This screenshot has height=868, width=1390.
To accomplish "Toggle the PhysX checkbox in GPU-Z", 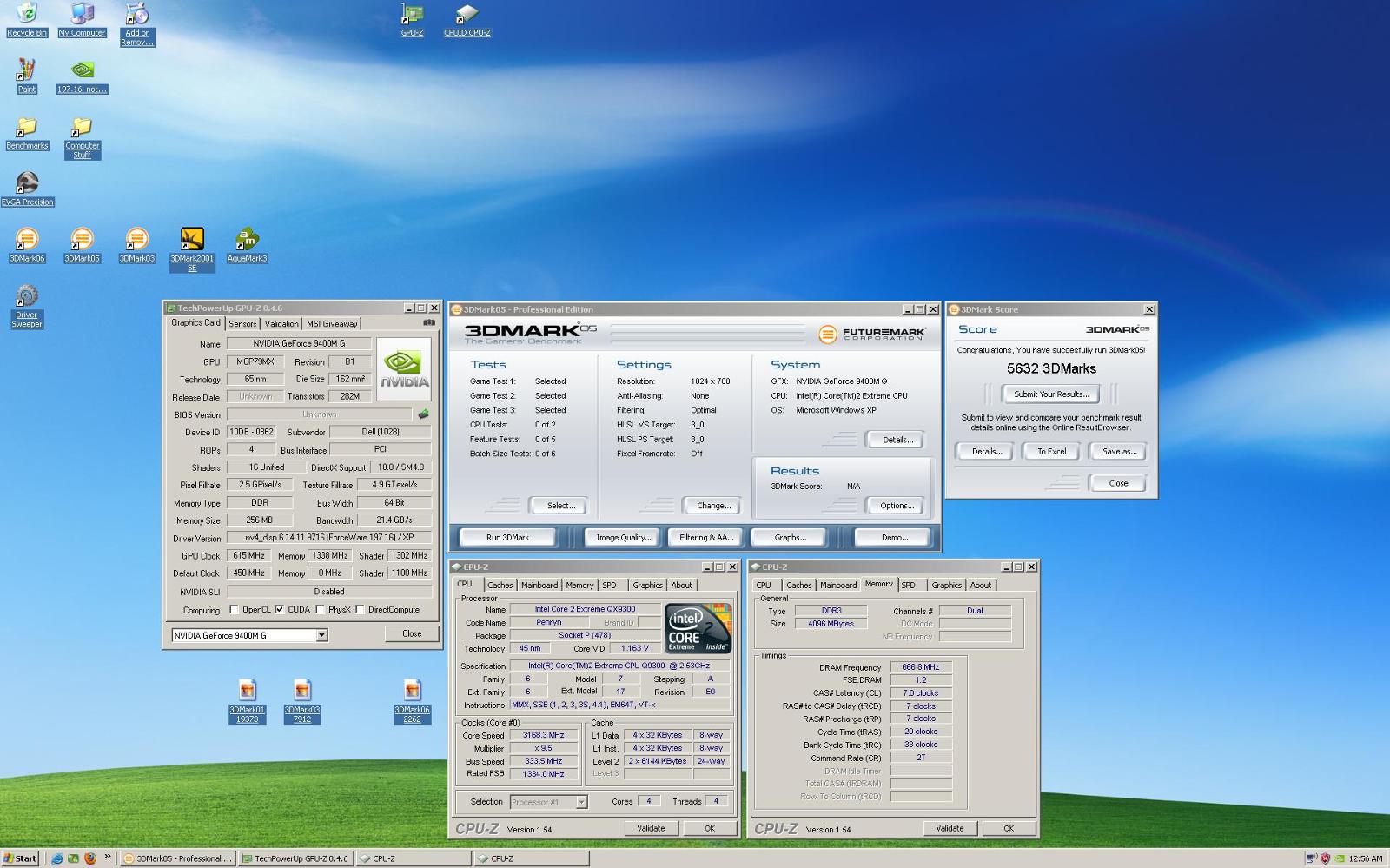I will click(321, 609).
